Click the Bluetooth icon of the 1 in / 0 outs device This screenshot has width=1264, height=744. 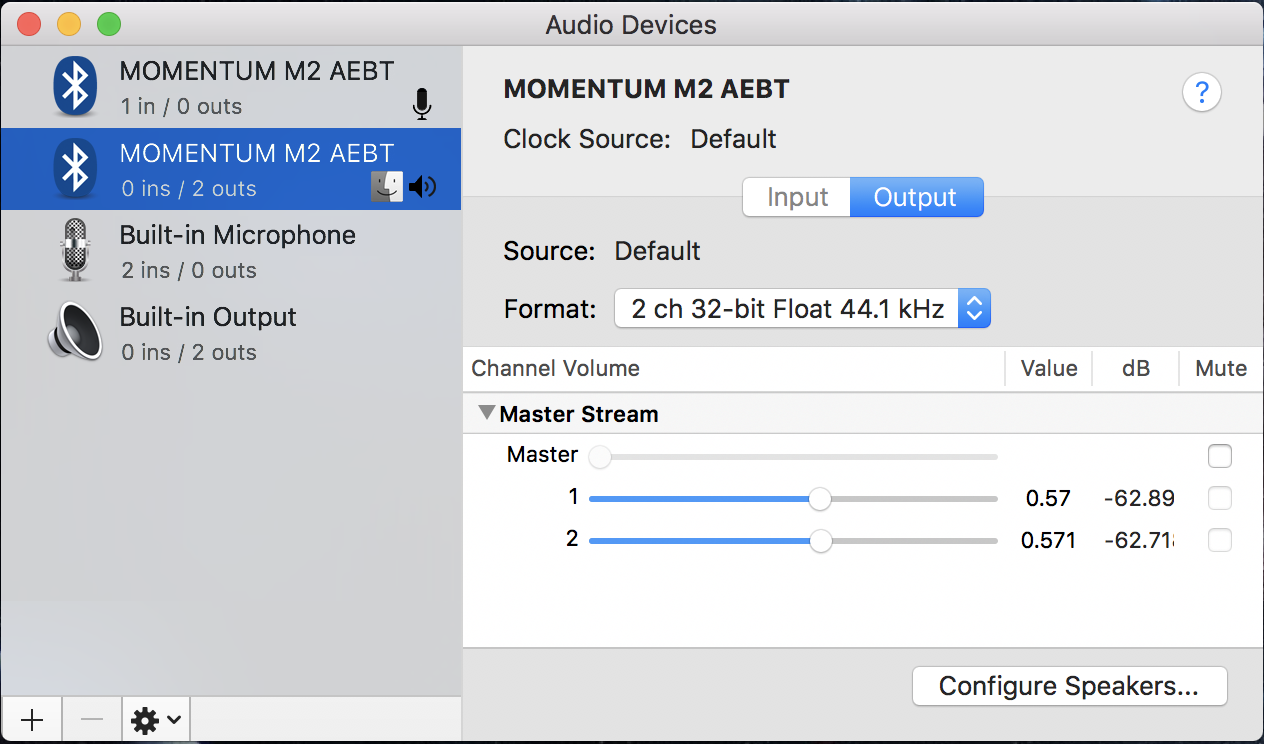tap(75, 87)
